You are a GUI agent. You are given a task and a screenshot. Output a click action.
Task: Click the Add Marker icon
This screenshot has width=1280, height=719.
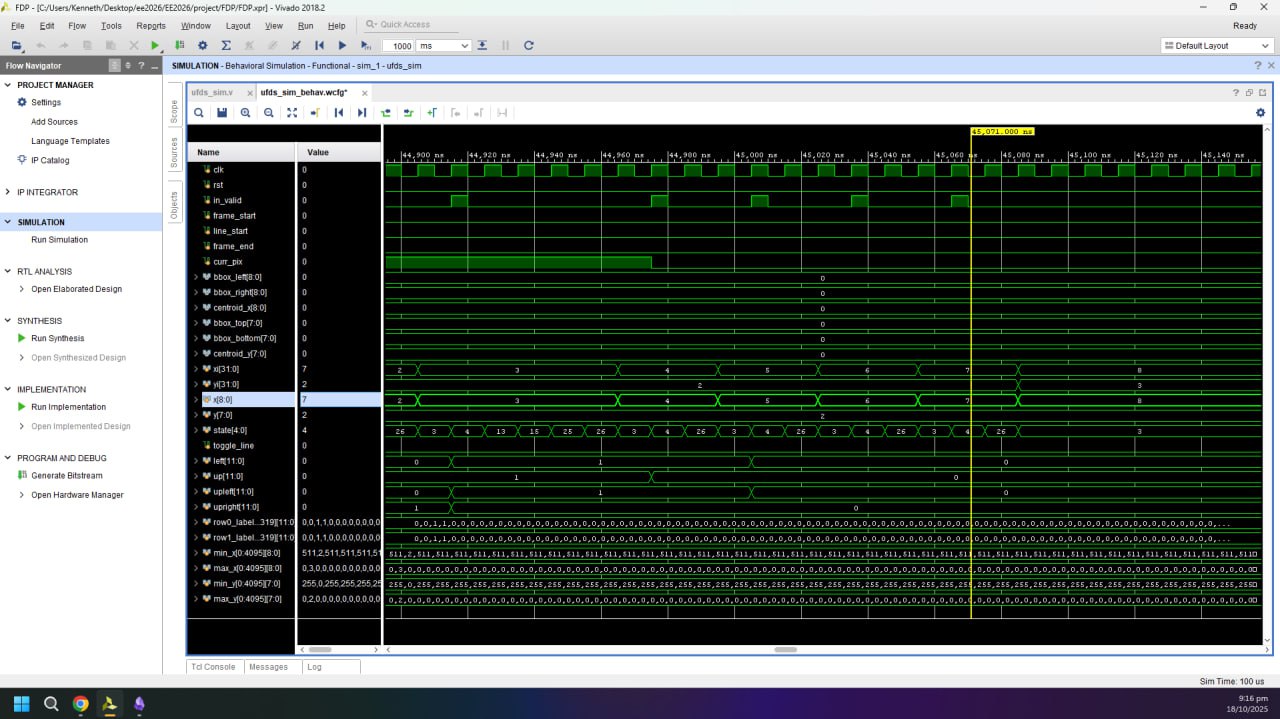(432, 113)
